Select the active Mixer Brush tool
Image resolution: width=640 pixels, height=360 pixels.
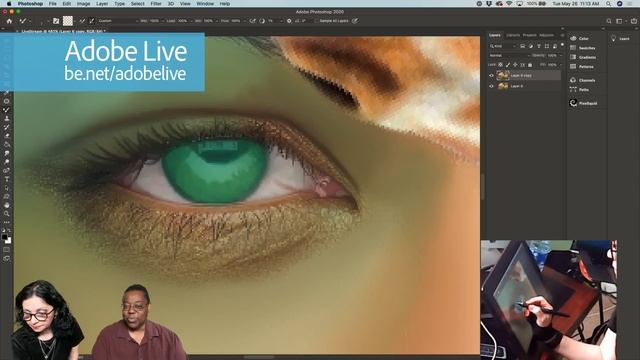tap(7, 110)
